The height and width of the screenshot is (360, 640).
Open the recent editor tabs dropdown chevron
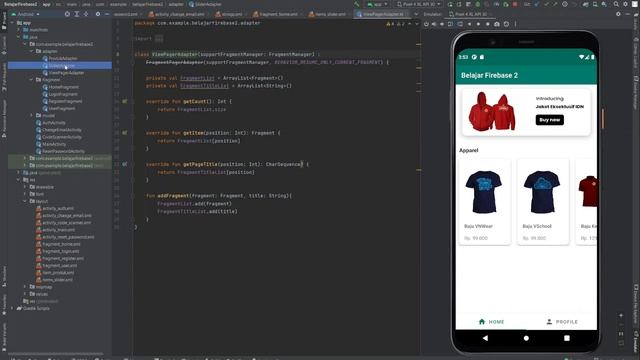416,14
